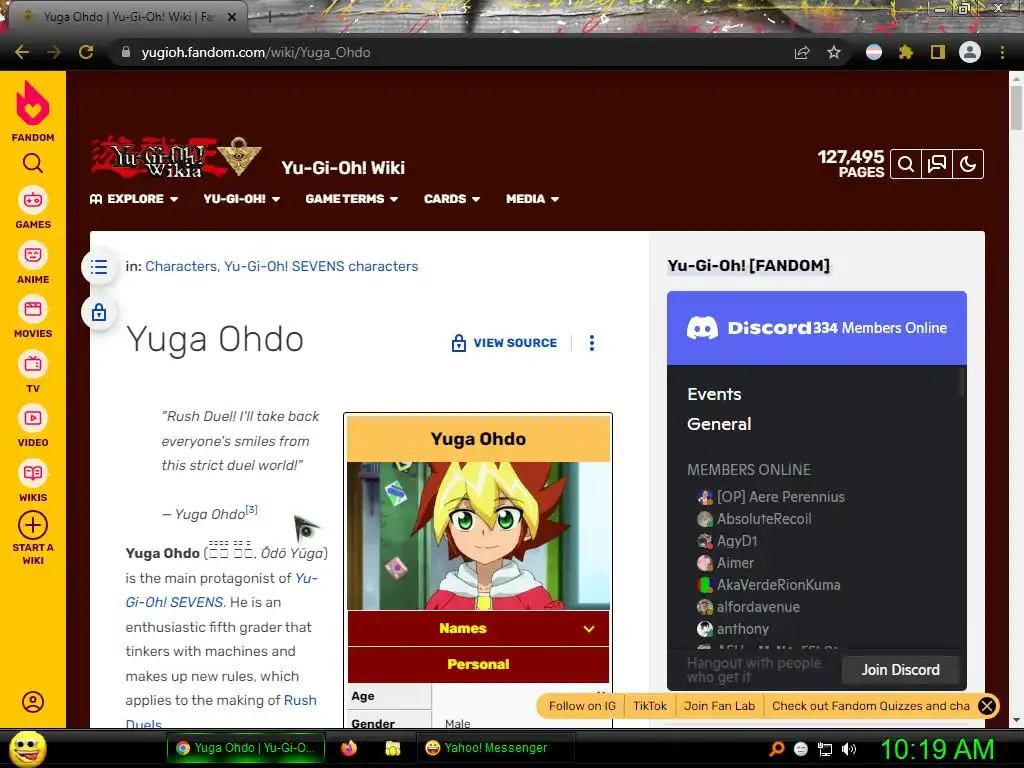
Task: Open the user profile icon in Fandom sidebar
Action: pyautogui.click(x=33, y=702)
